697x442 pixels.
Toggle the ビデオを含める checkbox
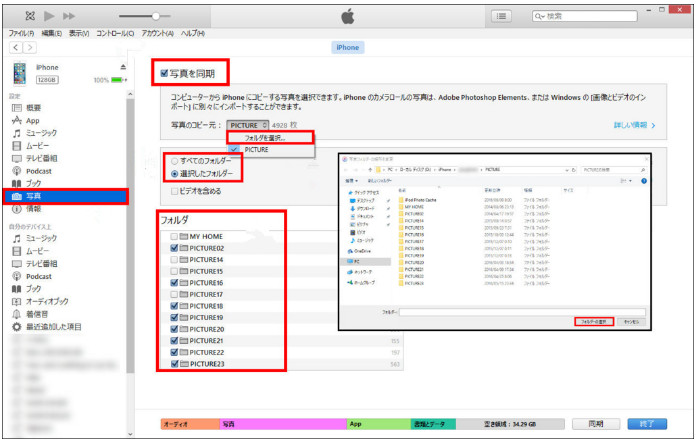pyautogui.click(x=175, y=191)
